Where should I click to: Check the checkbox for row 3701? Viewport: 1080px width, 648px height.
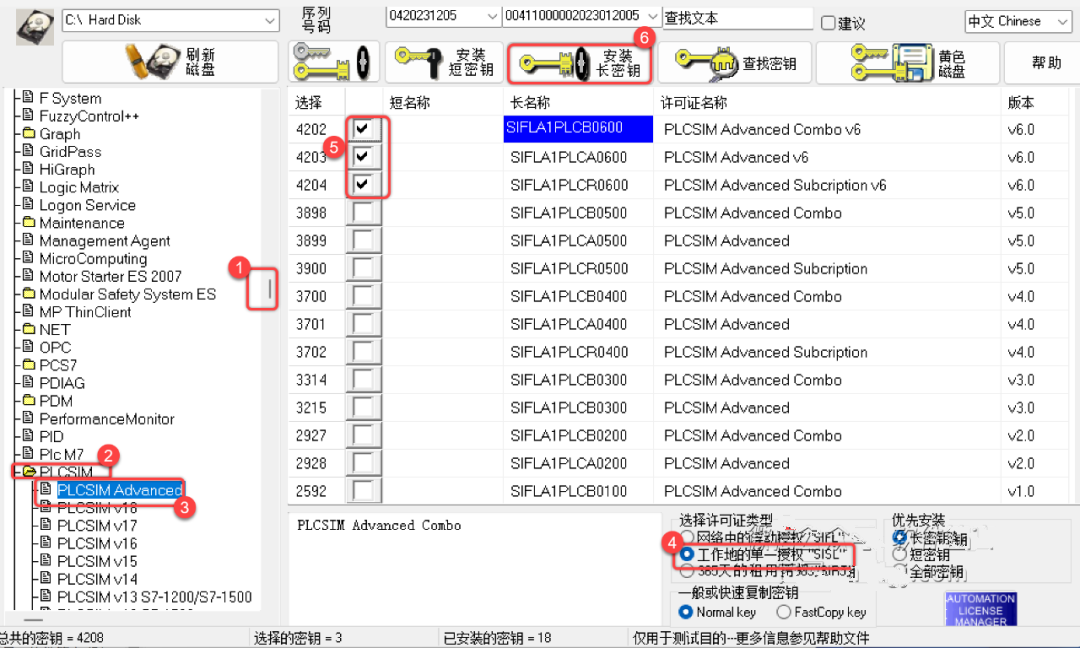point(362,324)
